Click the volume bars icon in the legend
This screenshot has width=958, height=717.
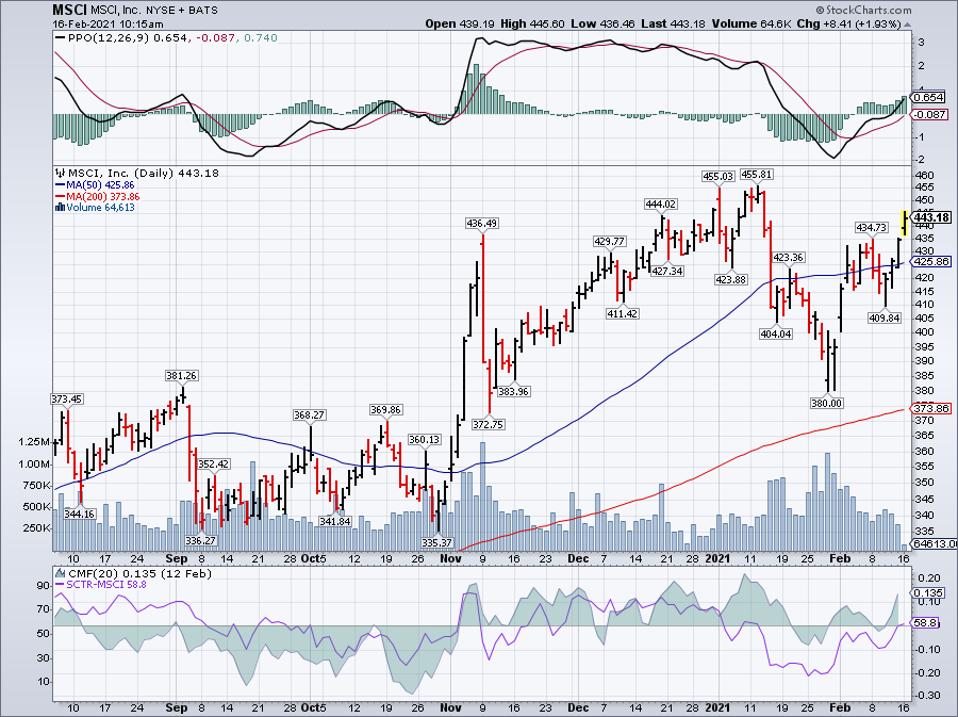[60, 208]
